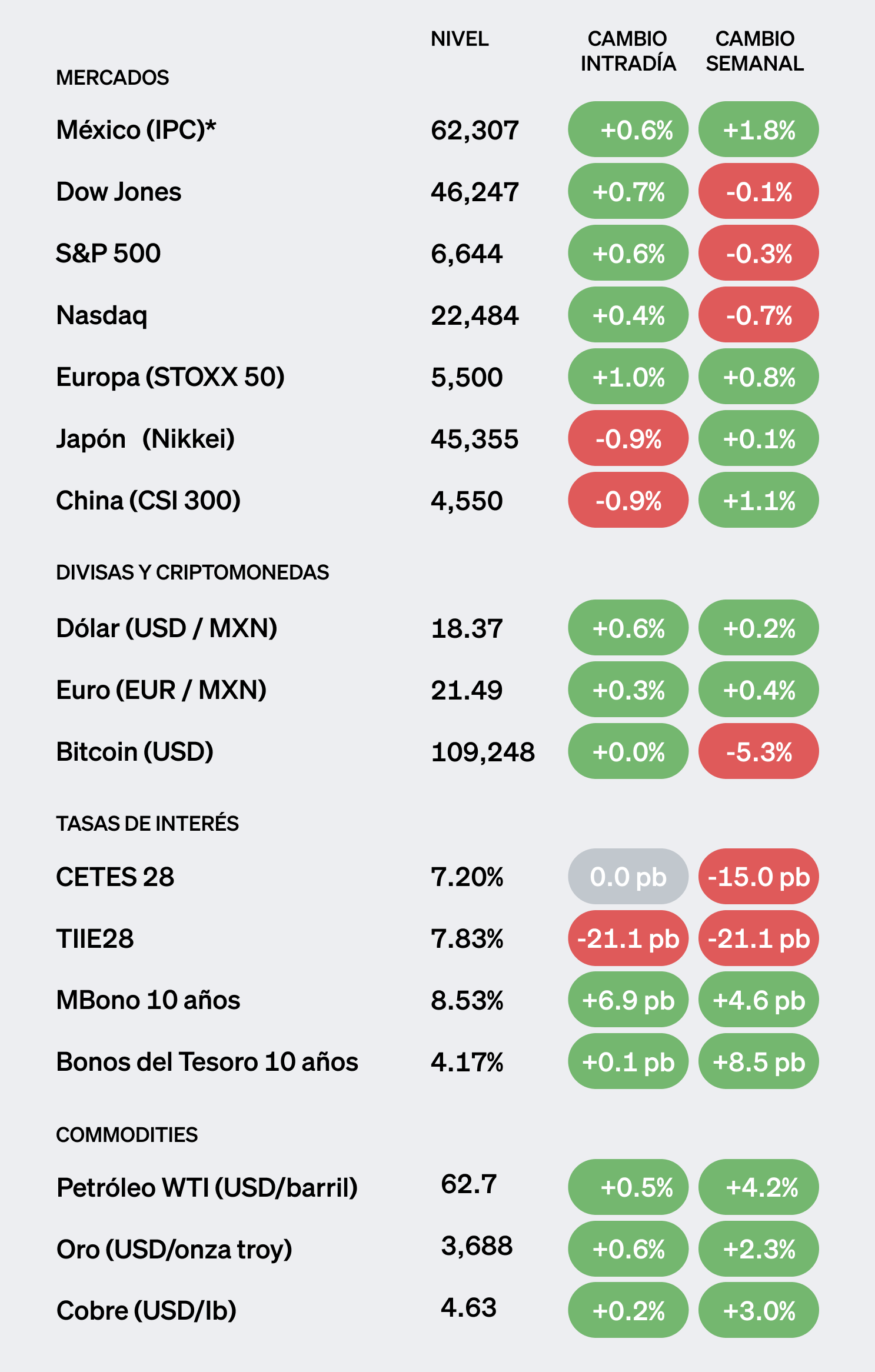Click the Bonos del Tesoro 10 años +8.5 pb badge
875x1372 pixels.
[x=758, y=1062]
